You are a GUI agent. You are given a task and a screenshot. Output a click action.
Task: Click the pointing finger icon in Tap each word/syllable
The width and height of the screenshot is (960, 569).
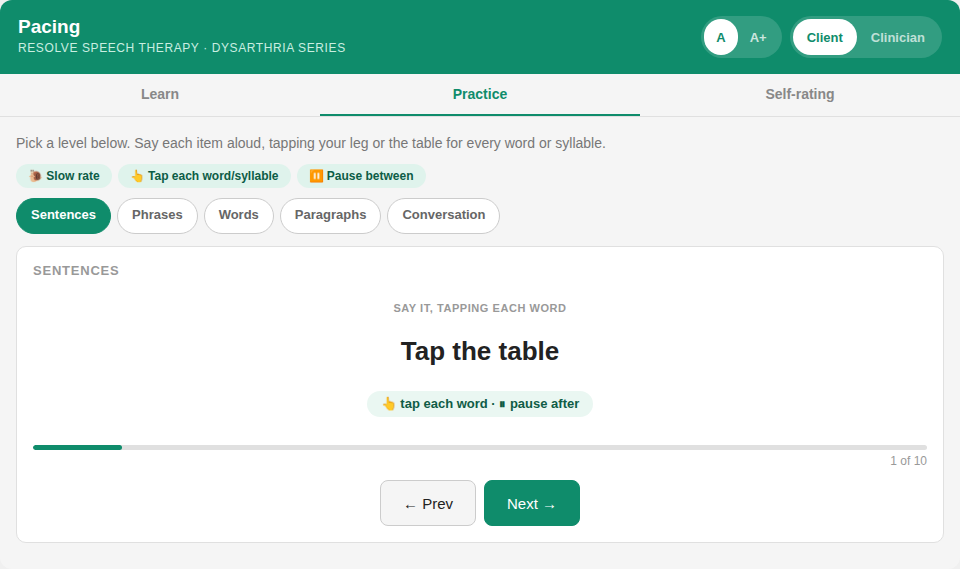pos(137,176)
